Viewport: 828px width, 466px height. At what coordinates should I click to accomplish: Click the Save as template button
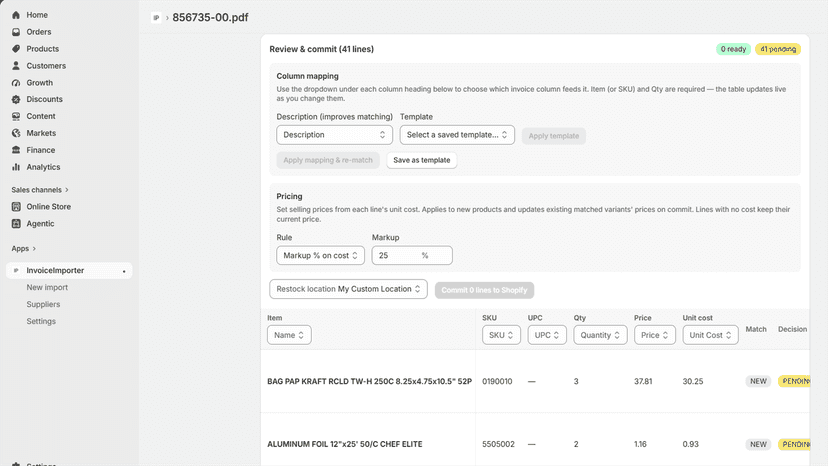[x=421, y=160]
